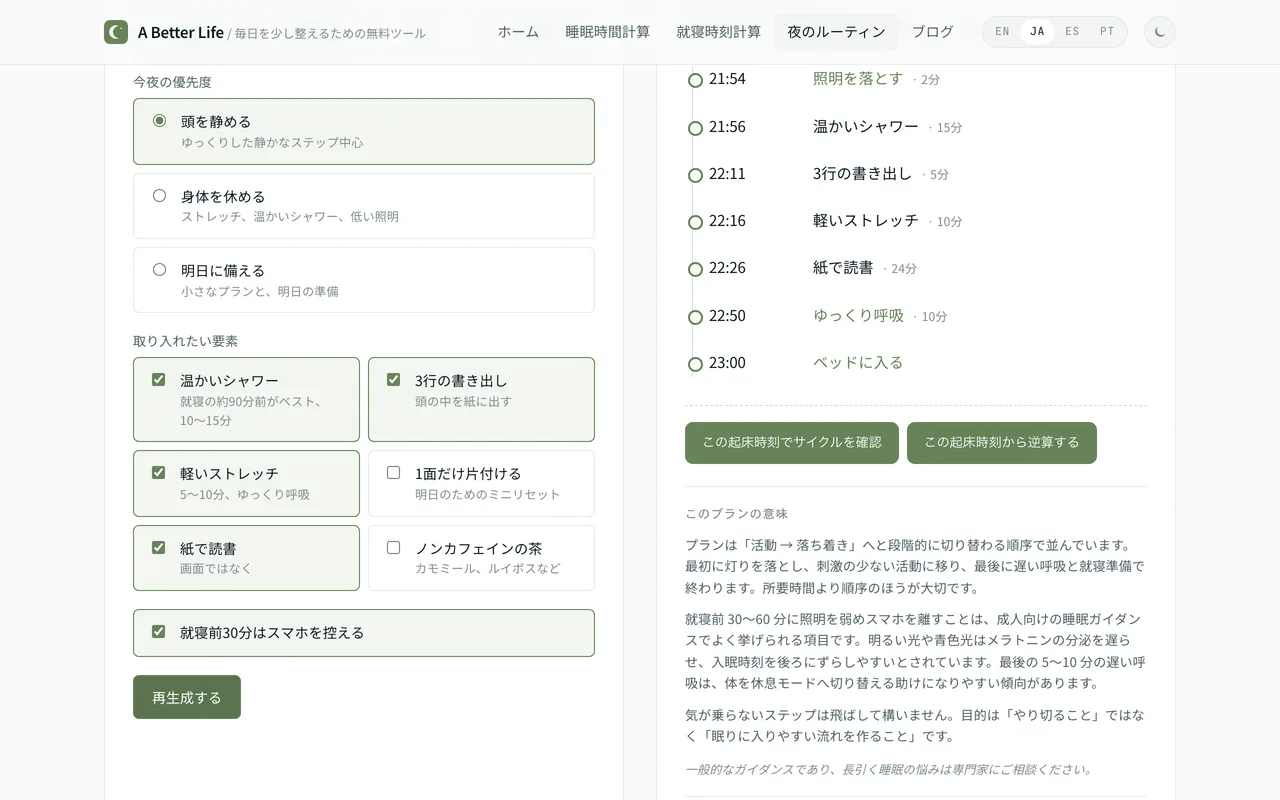Uncheck 温かいシャワー checkbox
Screen dimensions: 1280x800
158,380
